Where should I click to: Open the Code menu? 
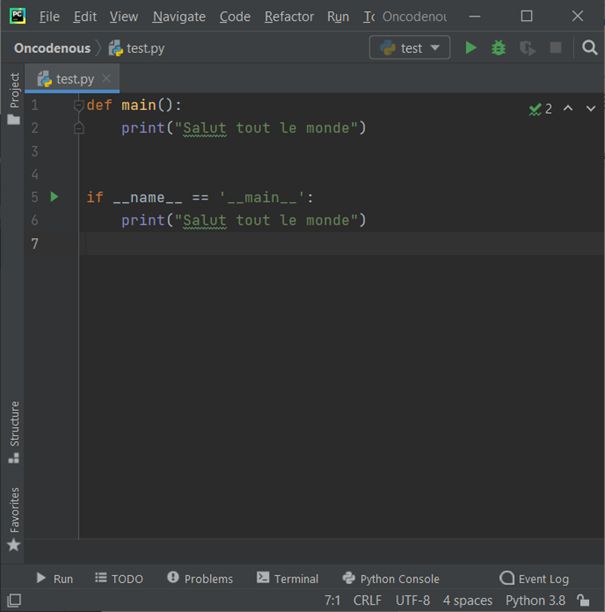235,16
